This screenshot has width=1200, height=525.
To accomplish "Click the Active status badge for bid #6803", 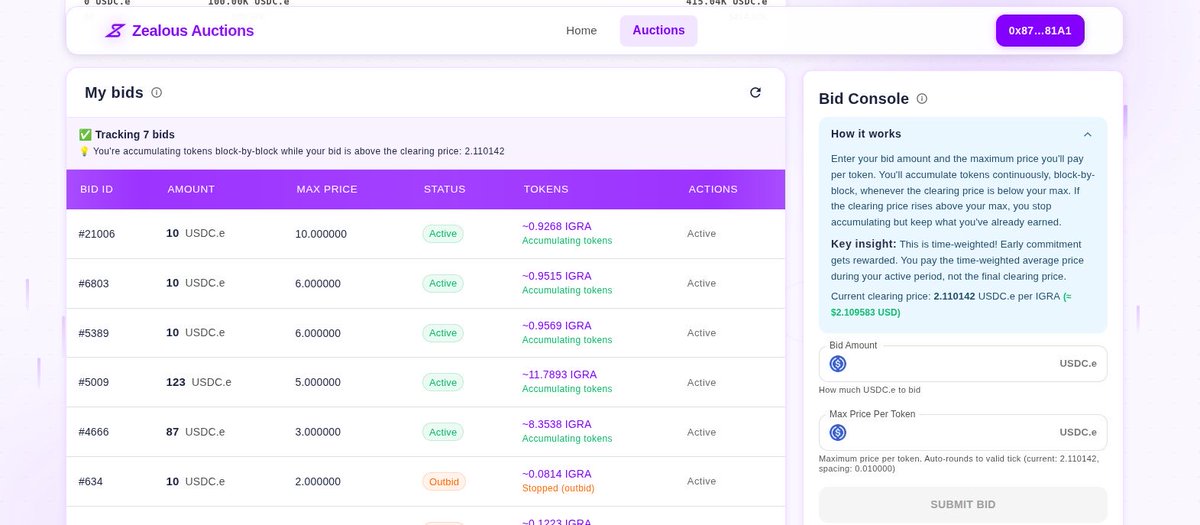I will [x=443, y=283].
